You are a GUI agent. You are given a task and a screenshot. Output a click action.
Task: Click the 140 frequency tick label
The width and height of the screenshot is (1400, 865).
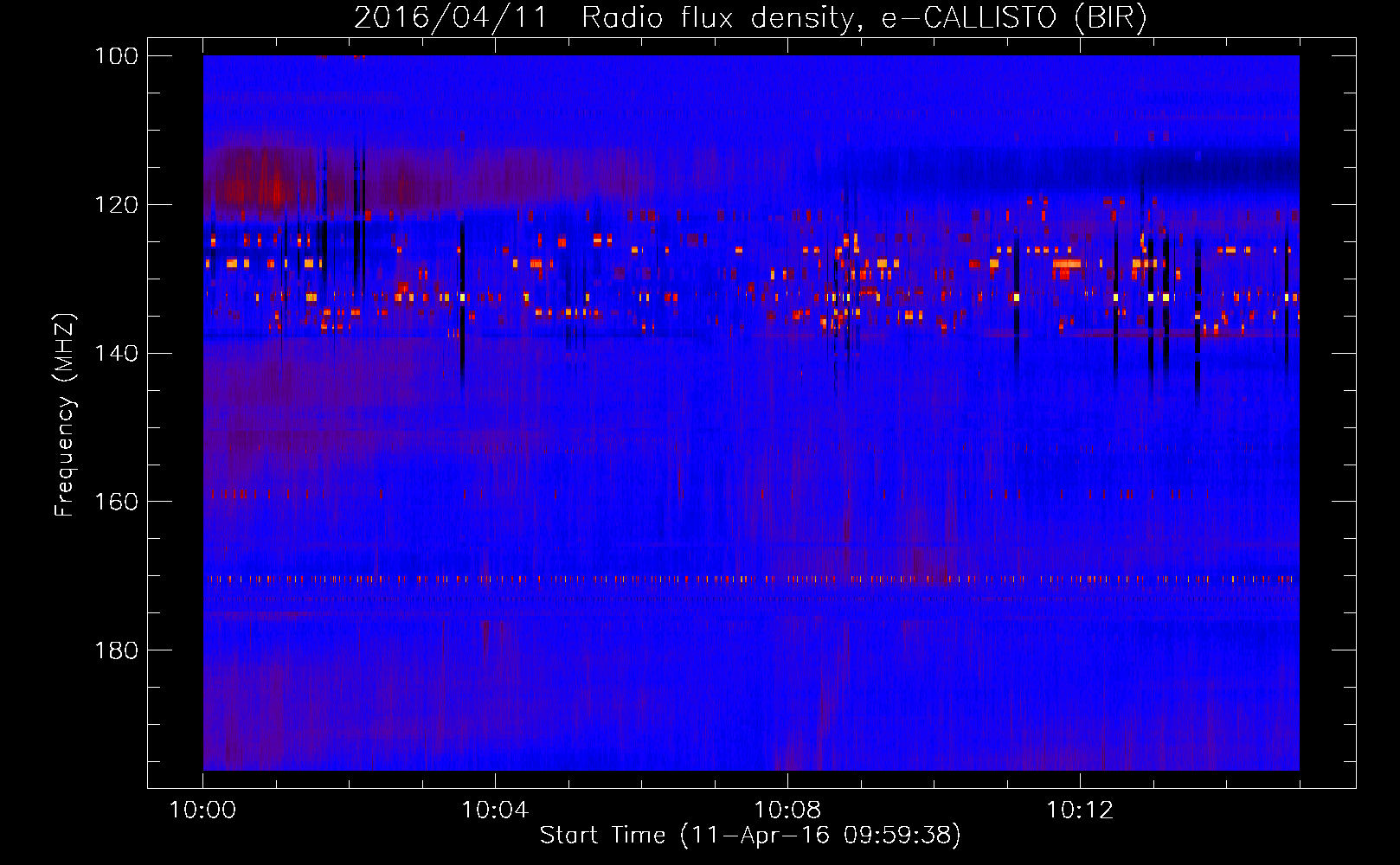[x=116, y=354]
